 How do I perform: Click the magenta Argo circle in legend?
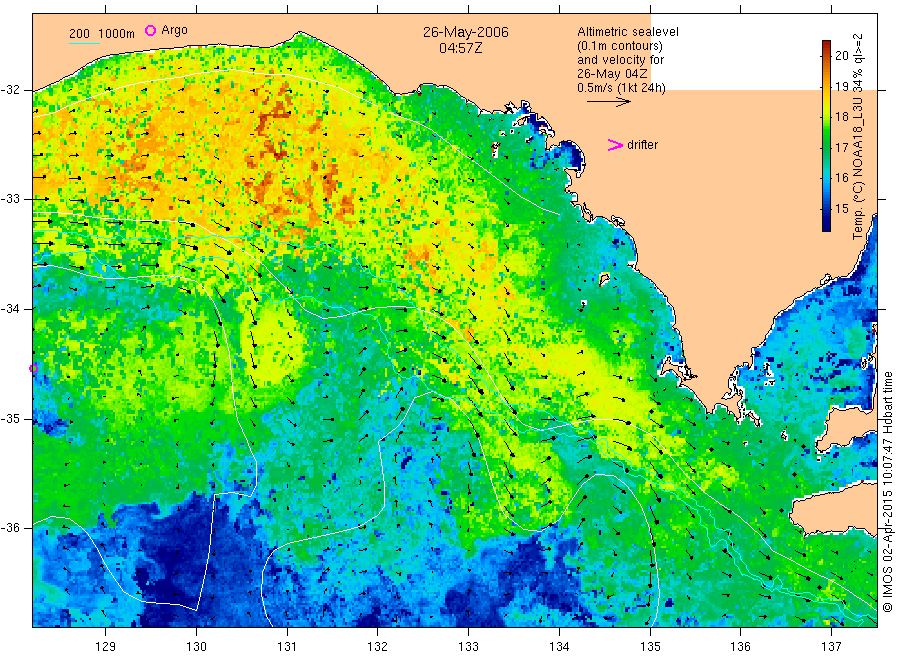(150, 30)
